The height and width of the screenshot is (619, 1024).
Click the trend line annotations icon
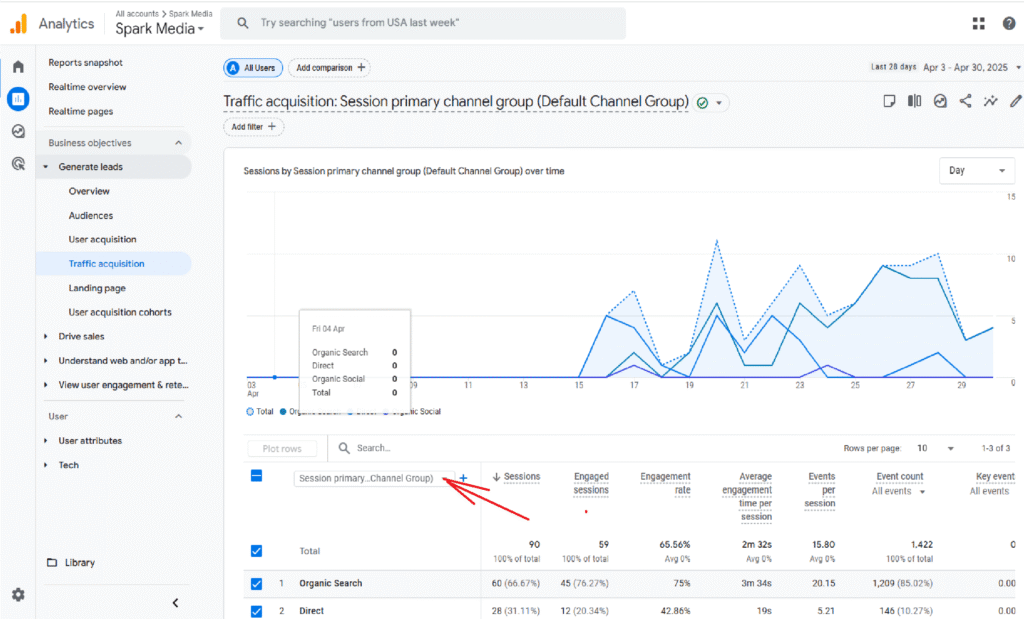pos(991,101)
